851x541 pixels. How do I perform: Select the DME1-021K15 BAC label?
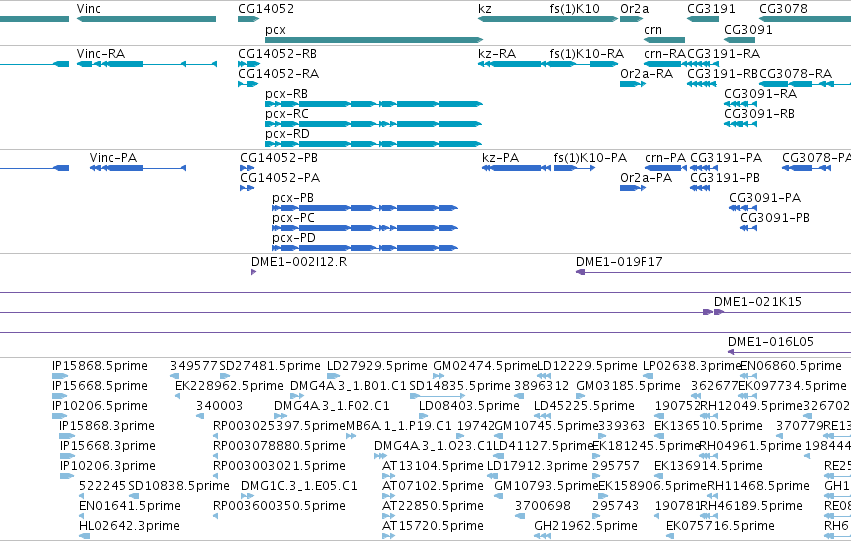click(758, 302)
